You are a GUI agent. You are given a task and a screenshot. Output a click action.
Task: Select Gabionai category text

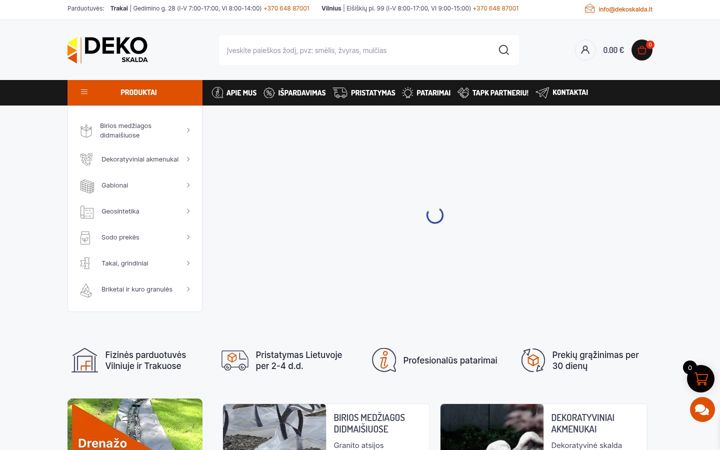point(115,186)
